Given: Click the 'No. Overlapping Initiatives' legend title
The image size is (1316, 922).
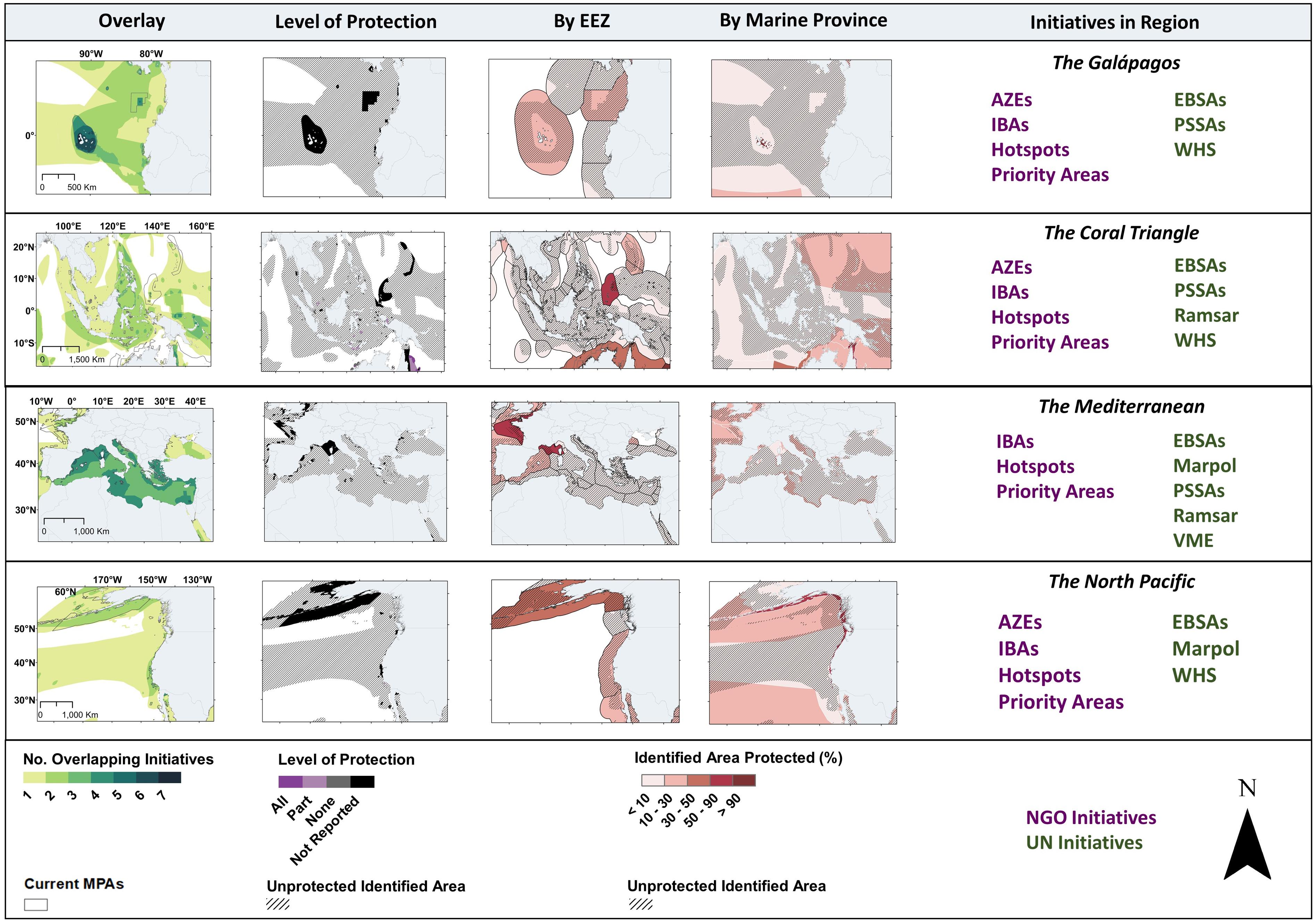Looking at the screenshot, I should pos(118,759).
